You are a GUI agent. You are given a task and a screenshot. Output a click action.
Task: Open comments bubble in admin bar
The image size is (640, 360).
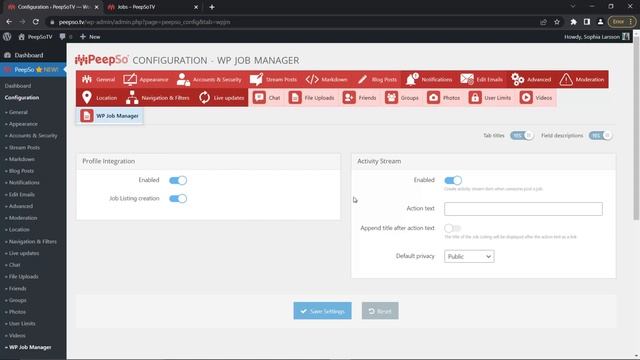(x=62, y=37)
